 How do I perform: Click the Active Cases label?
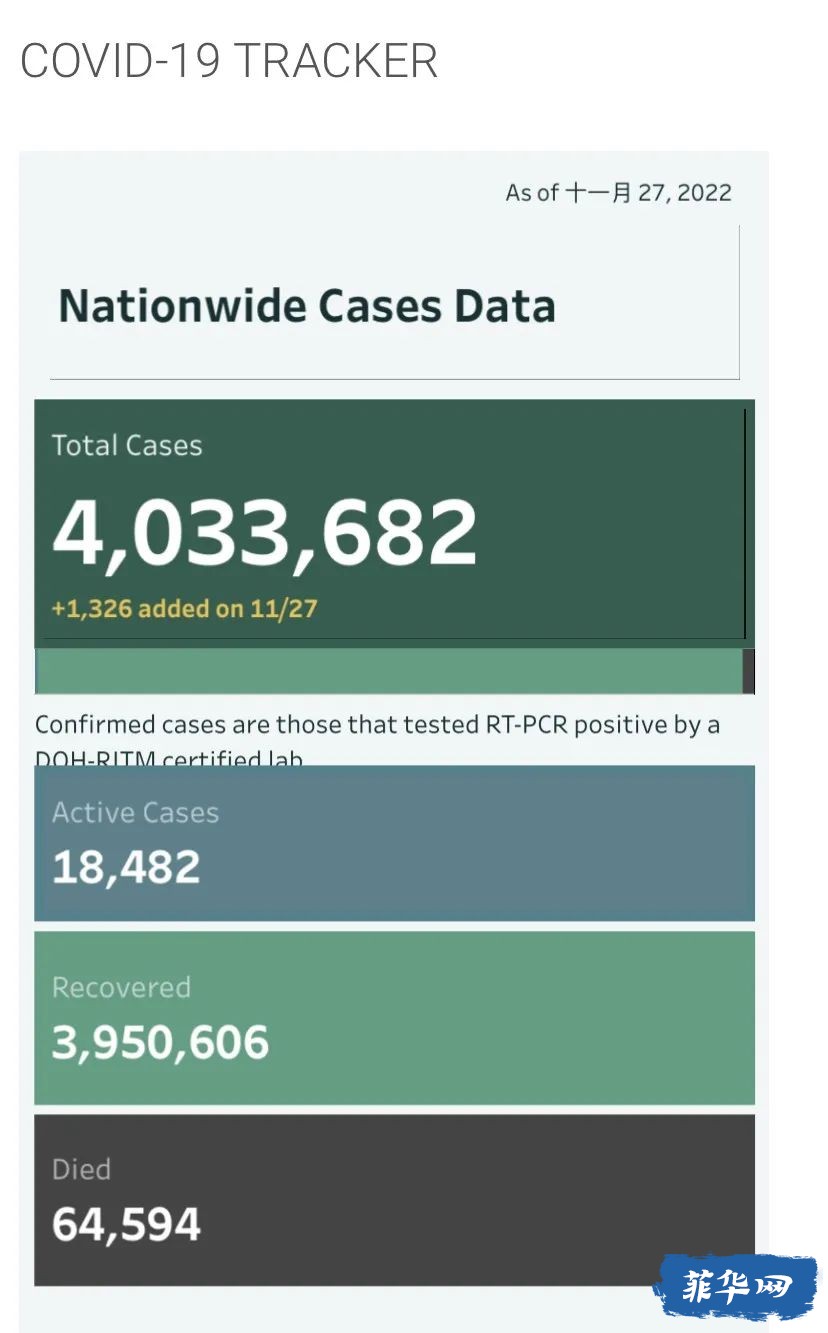(x=135, y=812)
